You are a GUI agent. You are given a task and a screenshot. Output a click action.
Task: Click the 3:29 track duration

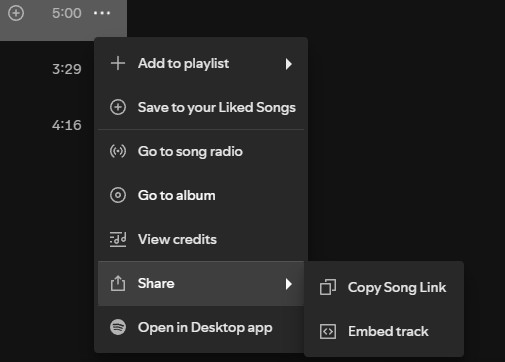[67, 69]
